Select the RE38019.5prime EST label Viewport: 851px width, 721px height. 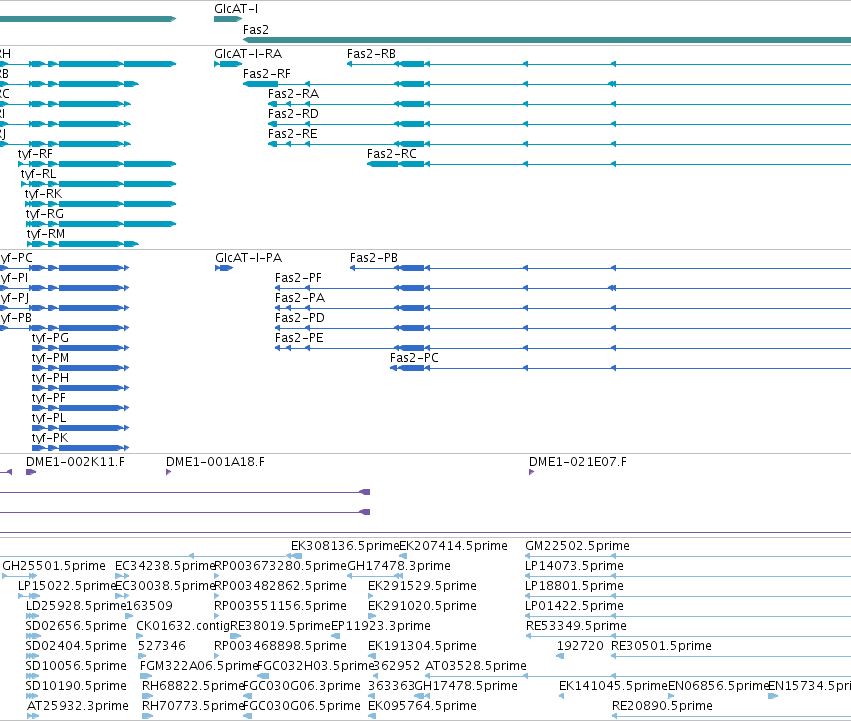click(x=281, y=626)
